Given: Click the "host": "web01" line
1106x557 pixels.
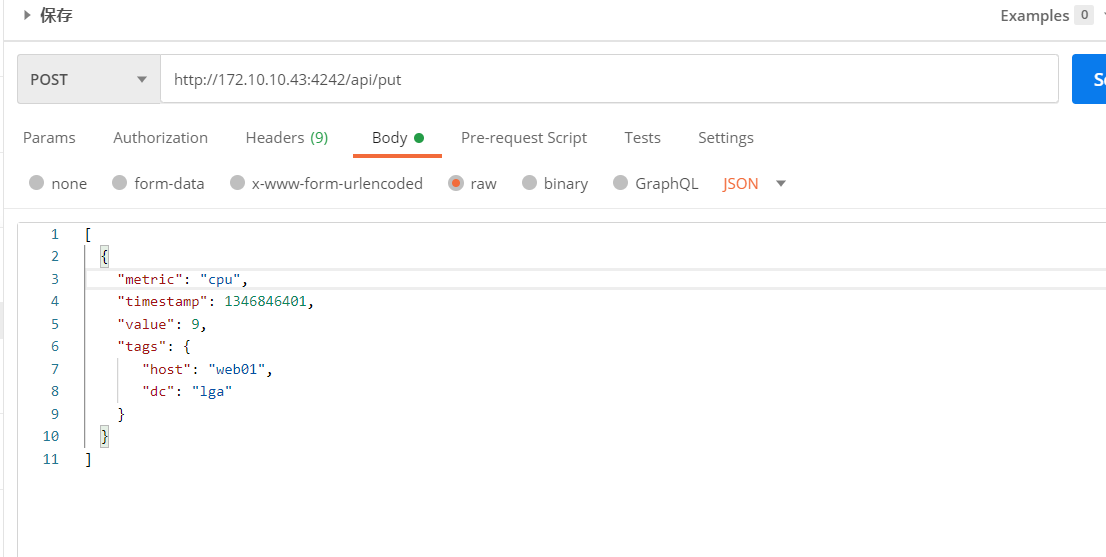Looking at the screenshot, I should [207, 369].
